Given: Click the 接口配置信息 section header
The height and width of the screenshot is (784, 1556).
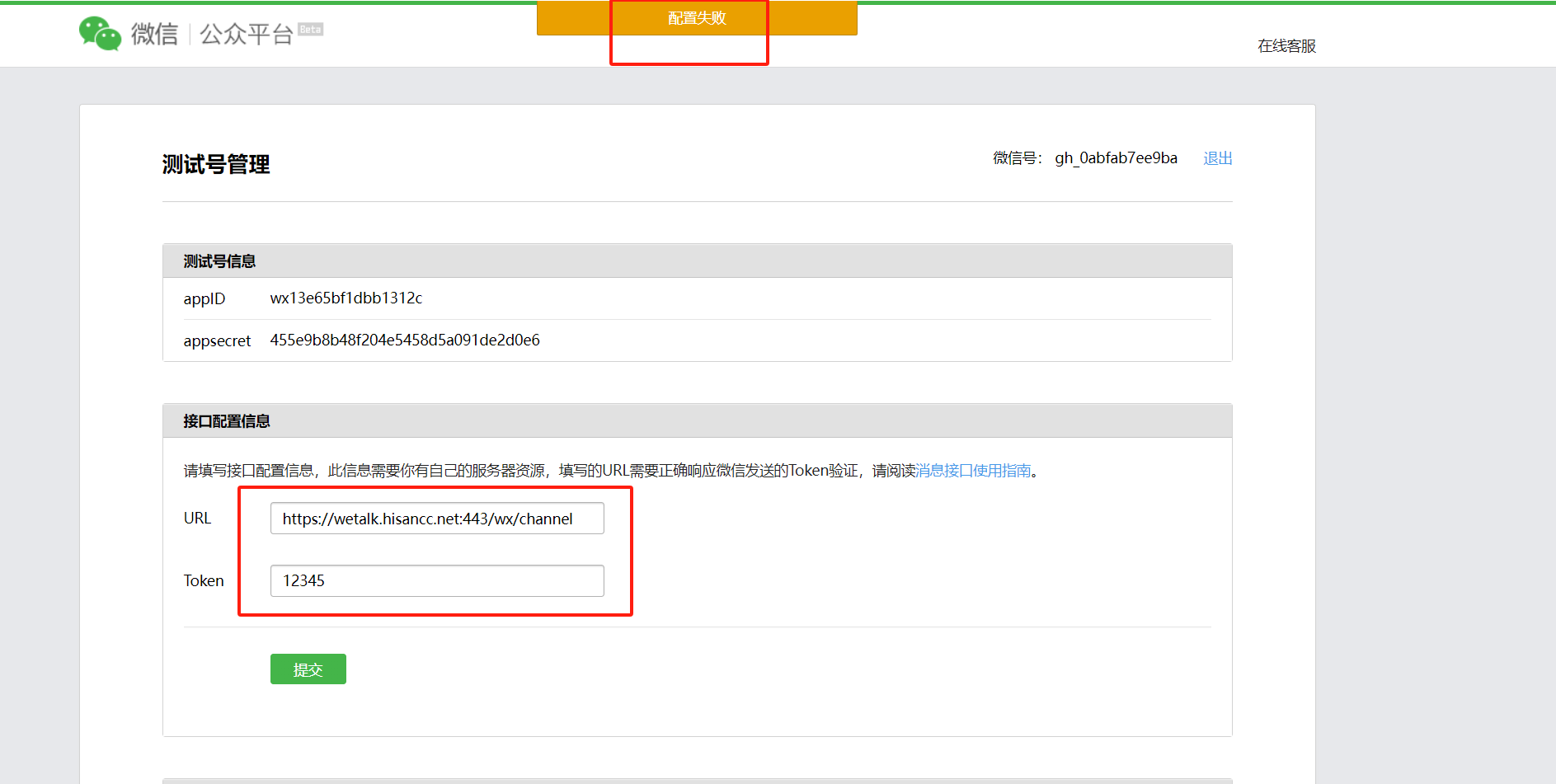Looking at the screenshot, I should [x=697, y=421].
